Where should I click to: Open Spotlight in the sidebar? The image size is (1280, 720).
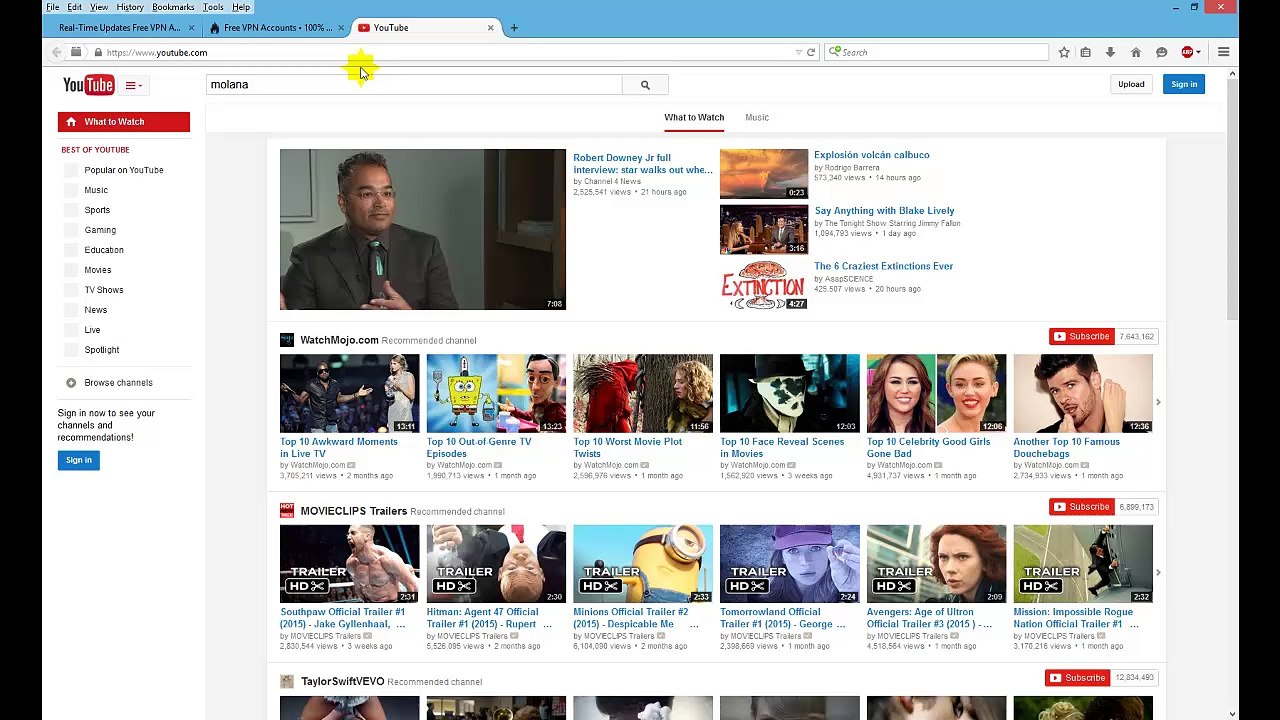102,350
